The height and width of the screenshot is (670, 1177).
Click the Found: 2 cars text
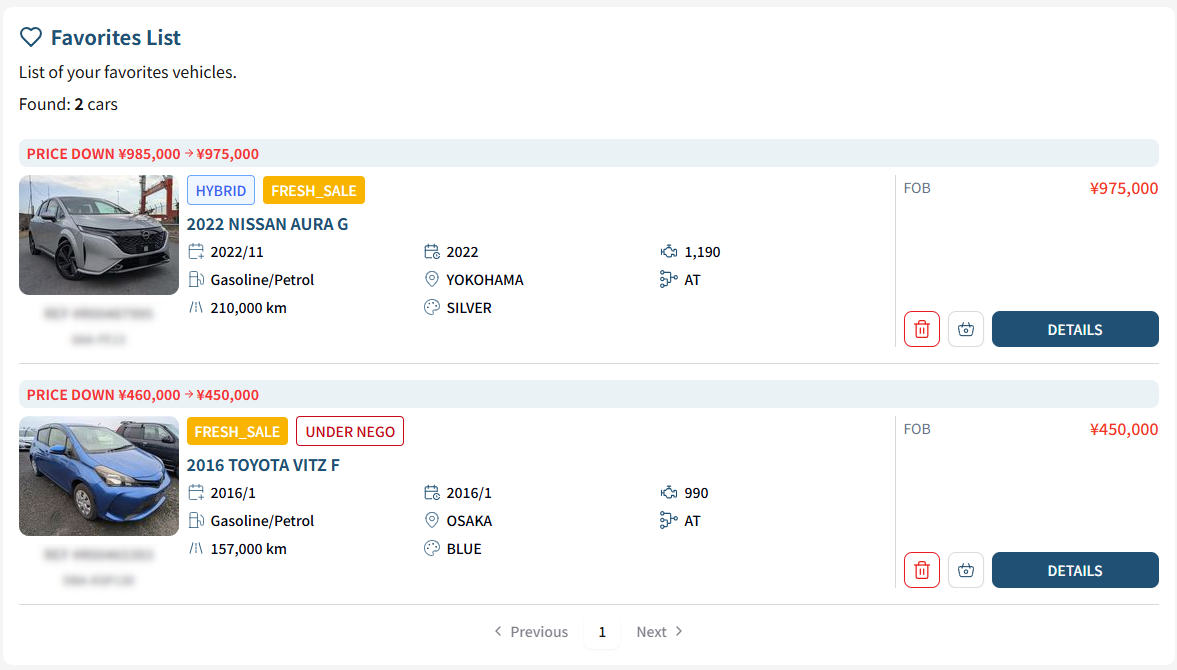(x=68, y=104)
